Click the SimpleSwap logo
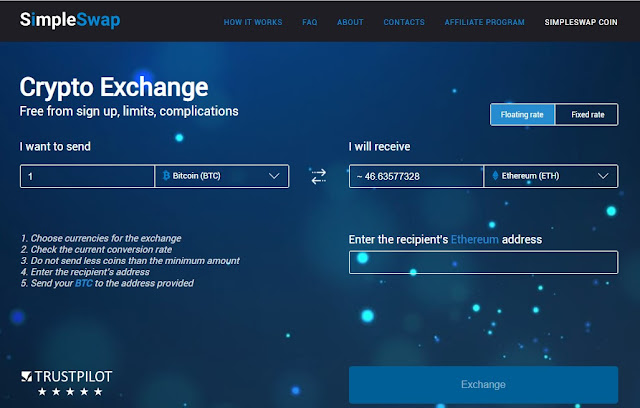Image resolution: width=640 pixels, height=408 pixels. [70, 20]
